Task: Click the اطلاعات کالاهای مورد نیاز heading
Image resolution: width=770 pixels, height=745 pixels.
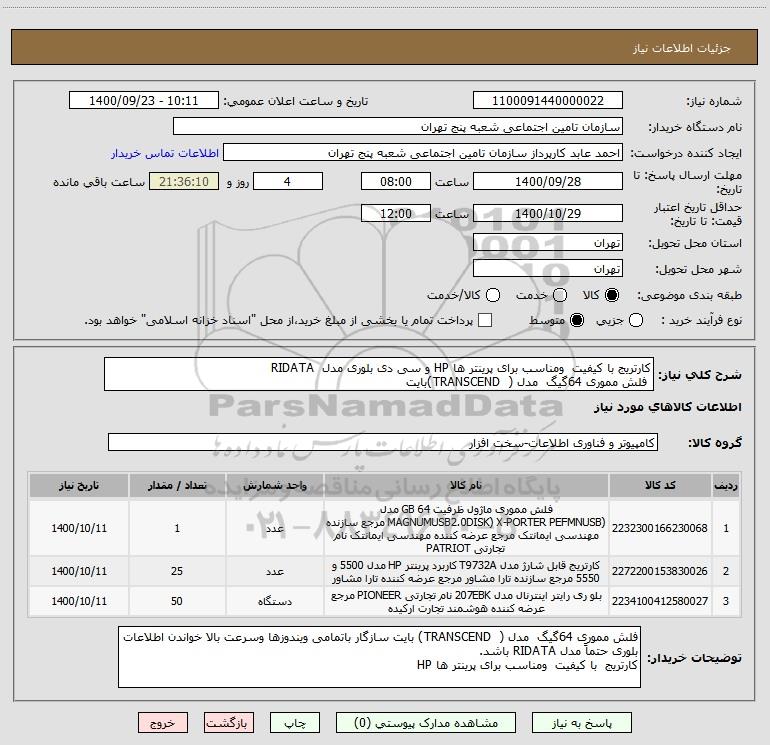Action: (x=668, y=407)
